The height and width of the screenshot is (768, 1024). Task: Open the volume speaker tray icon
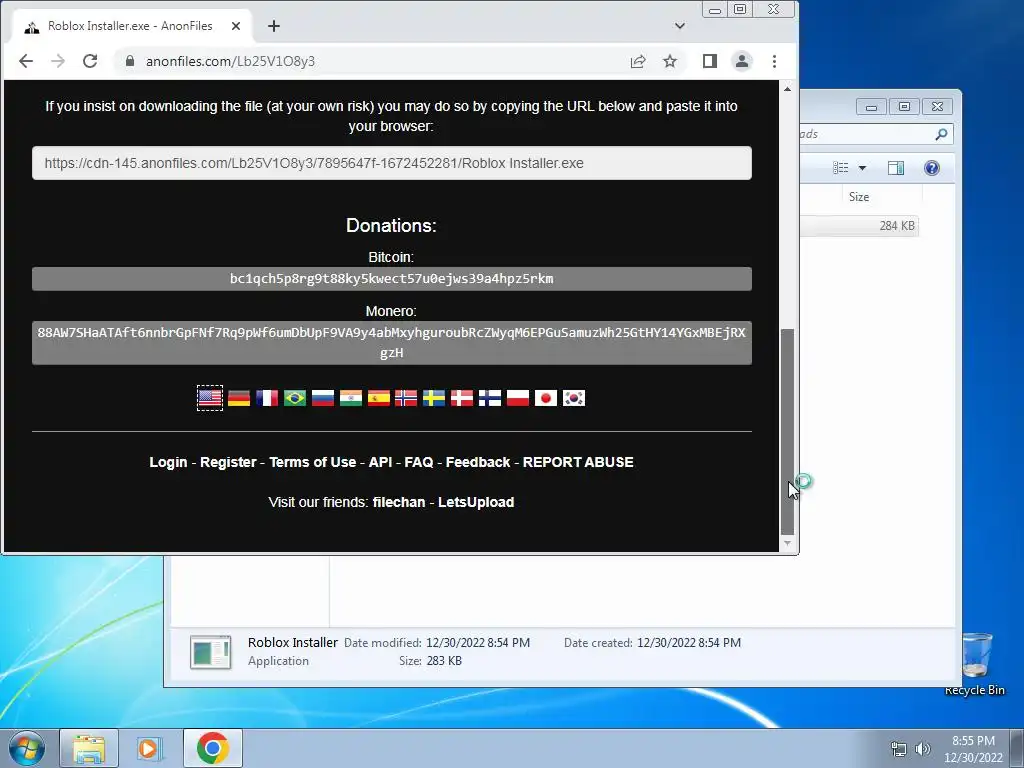pyautogui.click(x=923, y=749)
